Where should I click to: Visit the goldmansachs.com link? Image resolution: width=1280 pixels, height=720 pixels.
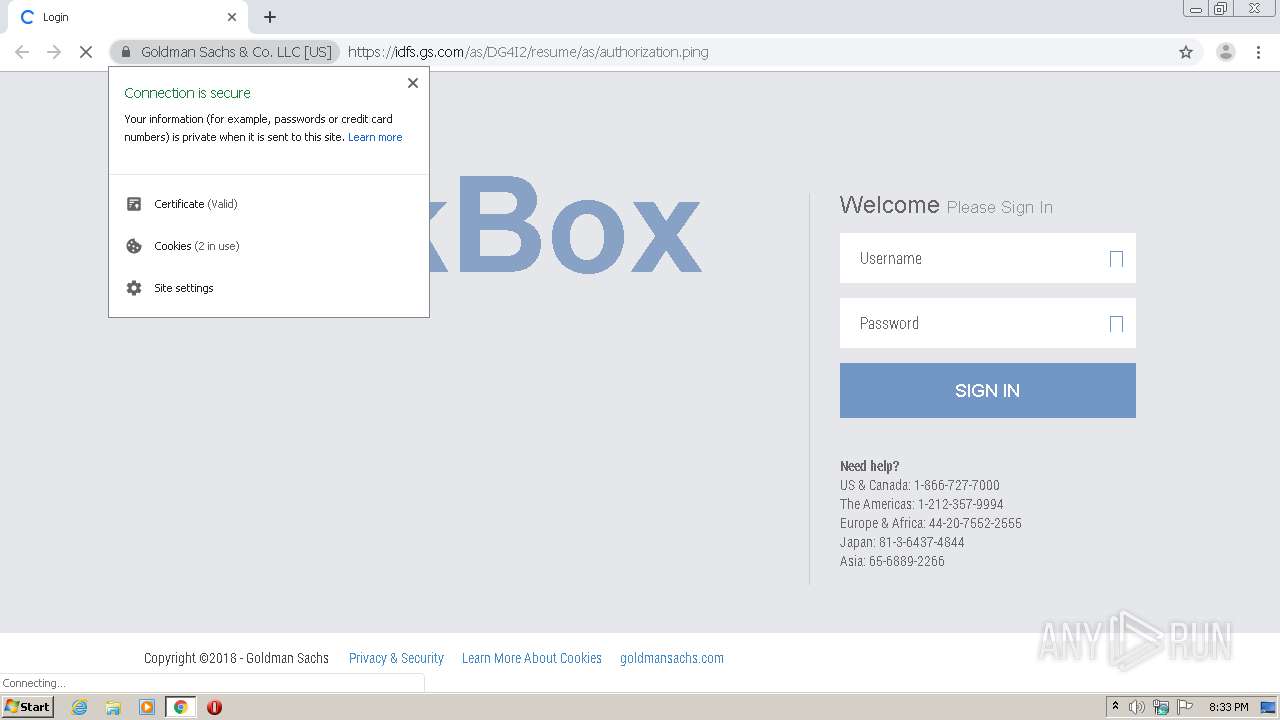[672, 658]
